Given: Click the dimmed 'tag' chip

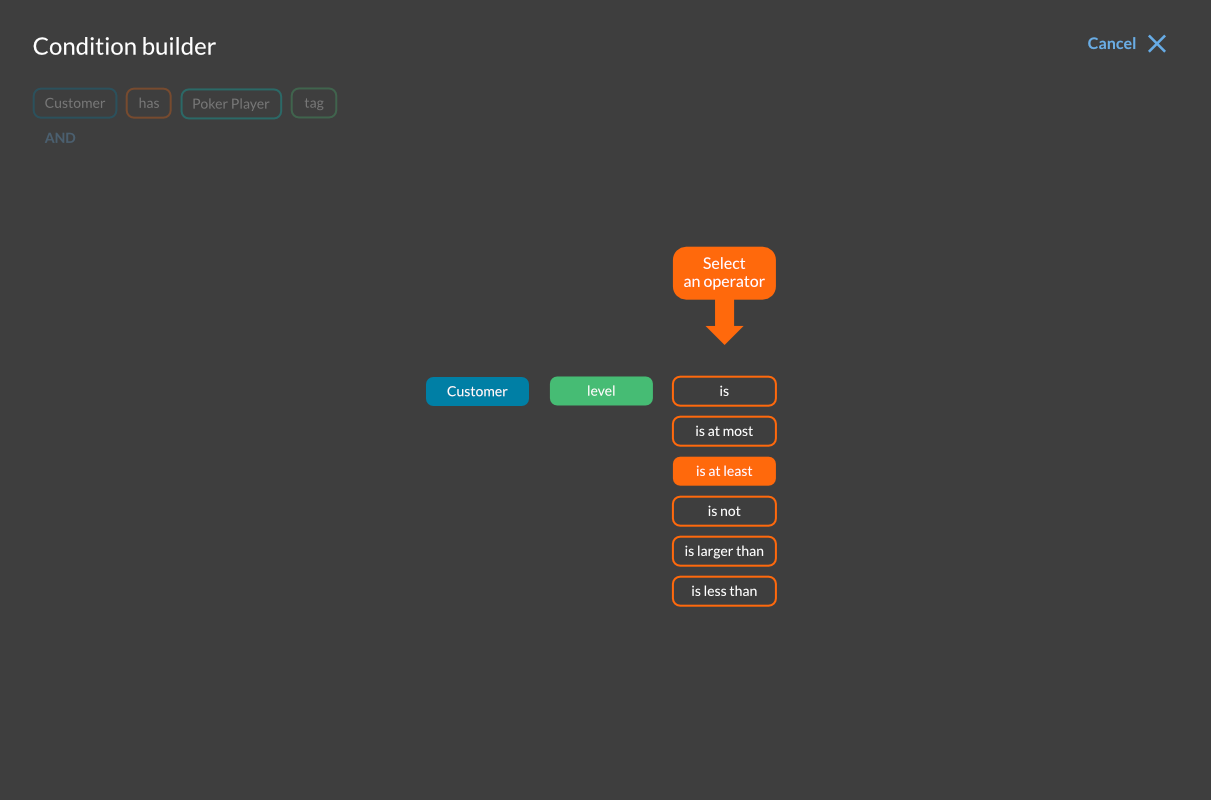Looking at the screenshot, I should (x=314, y=103).
